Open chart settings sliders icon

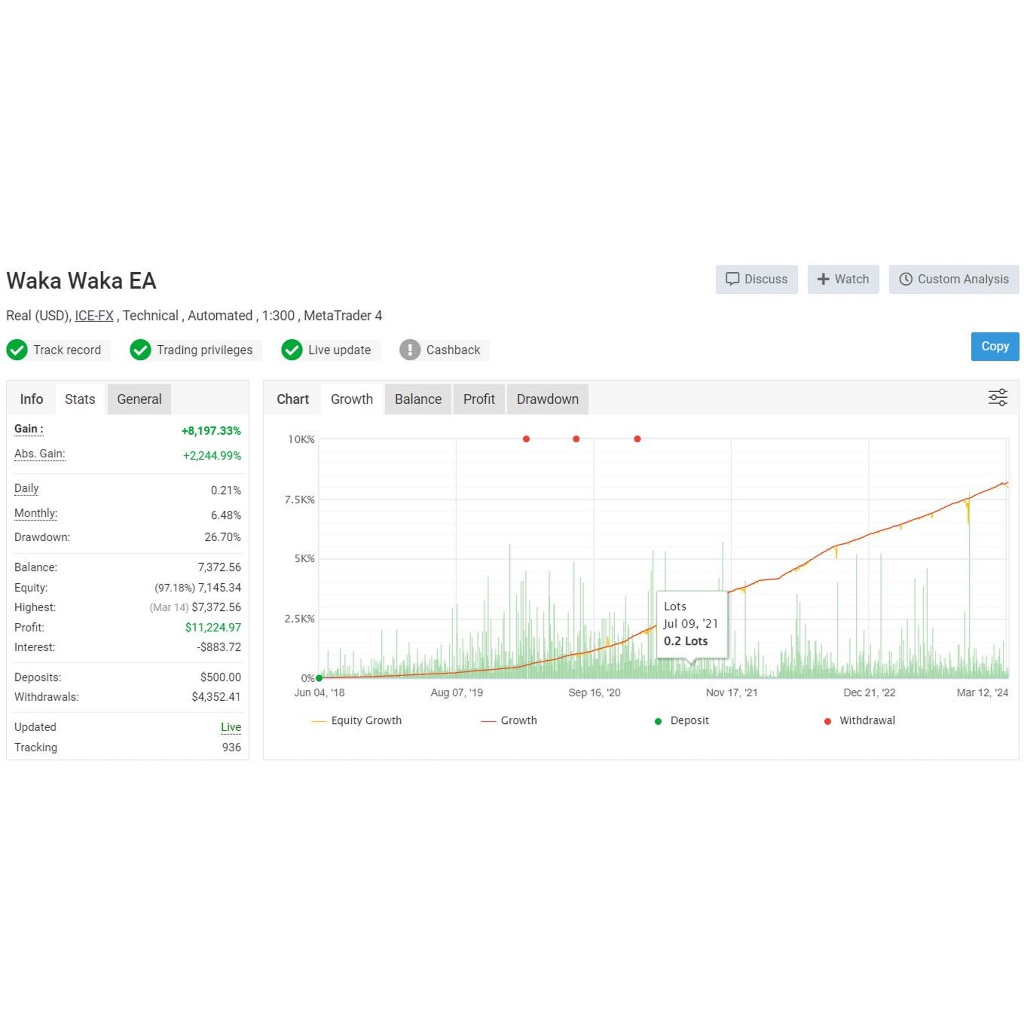pos(997,398)
